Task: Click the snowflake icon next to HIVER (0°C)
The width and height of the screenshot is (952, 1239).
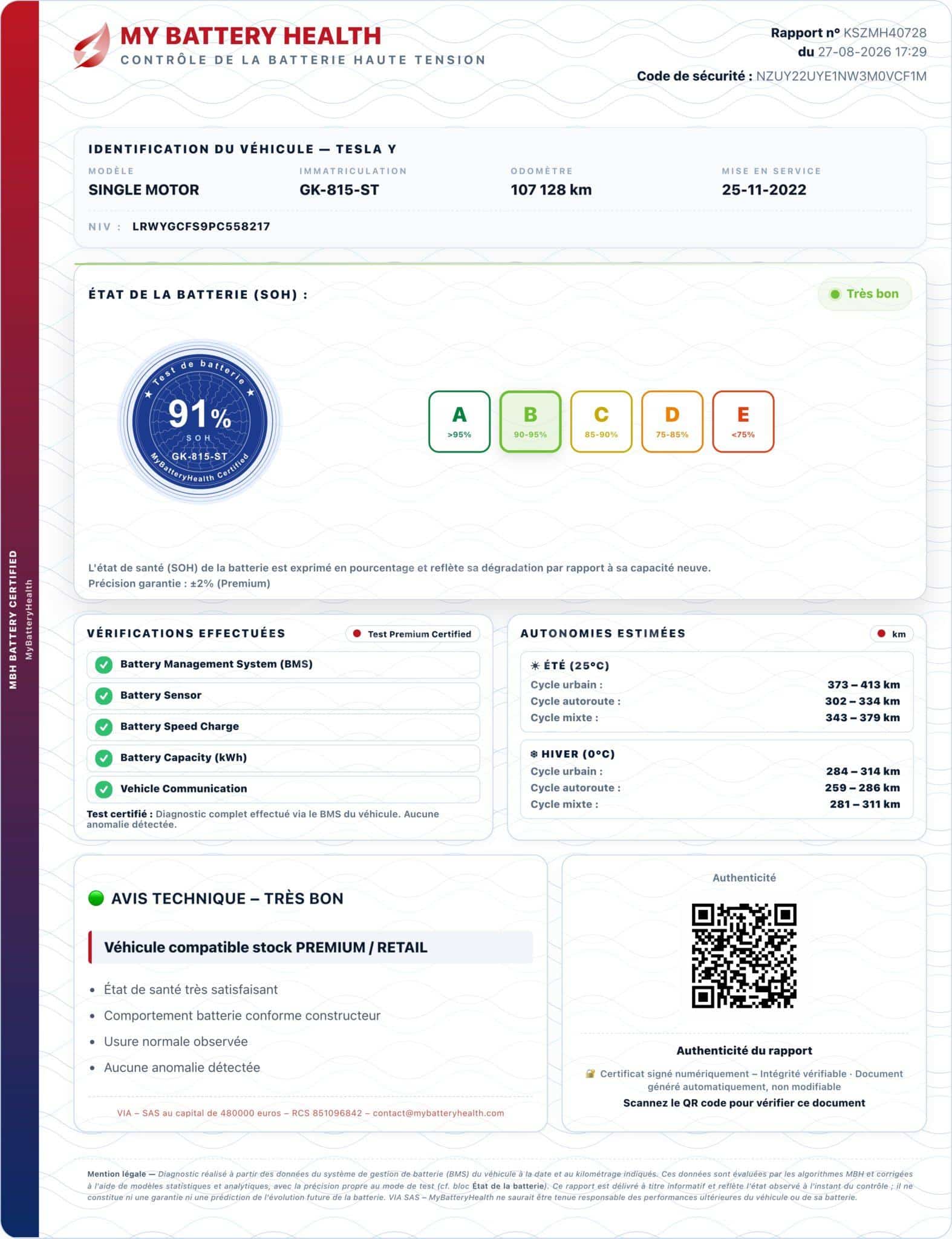Action: pyautogui.click(x=534, y=754)
